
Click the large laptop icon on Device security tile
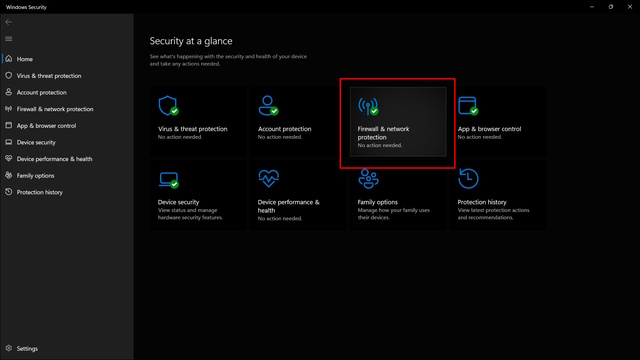pos(169,180)
